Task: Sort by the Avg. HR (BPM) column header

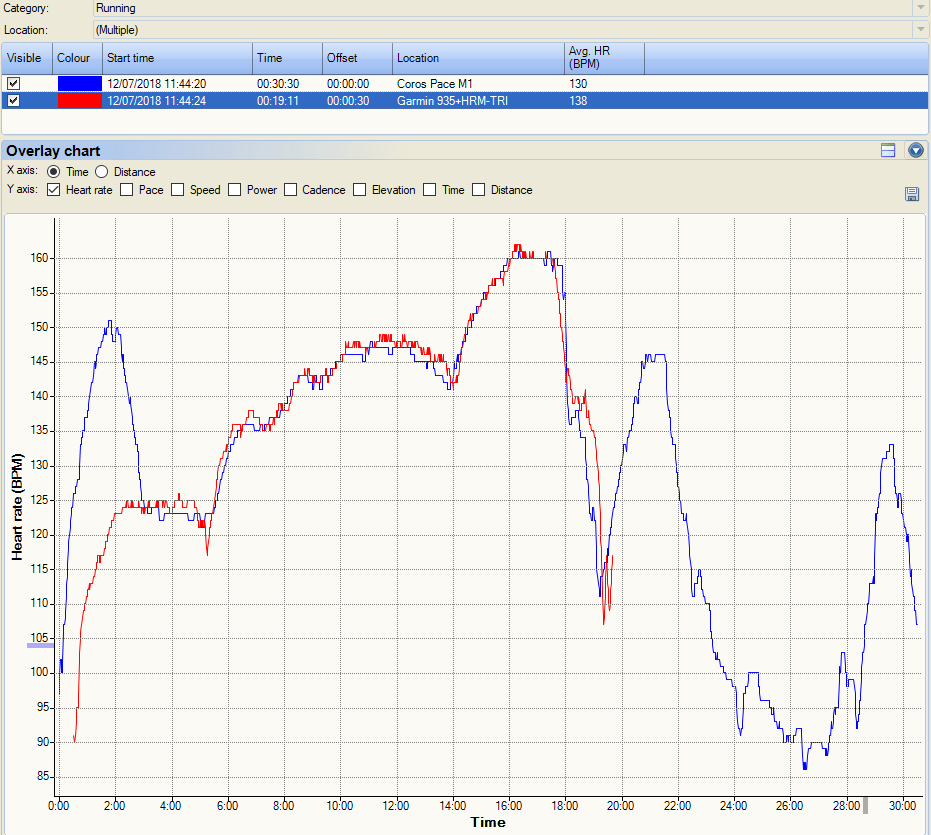Action: (x=604, y=58)
